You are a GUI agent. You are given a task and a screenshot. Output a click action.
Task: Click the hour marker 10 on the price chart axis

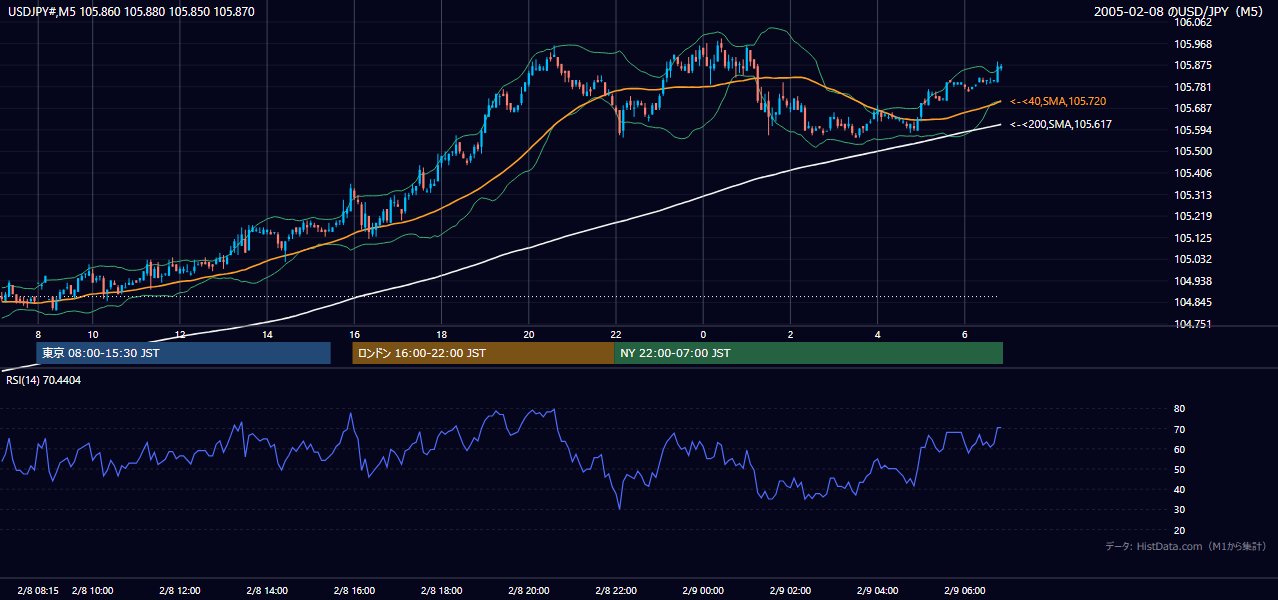[92, 334]
